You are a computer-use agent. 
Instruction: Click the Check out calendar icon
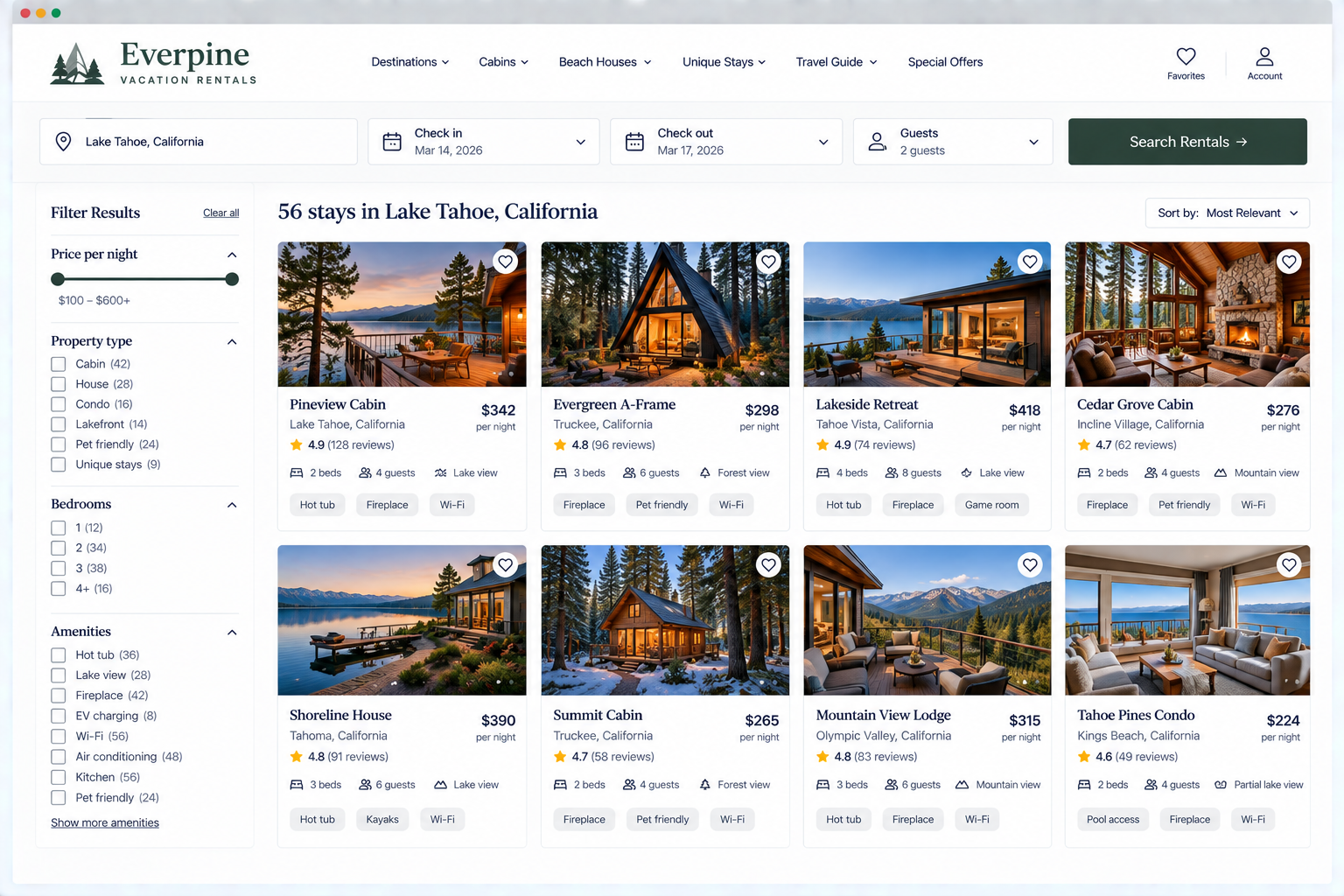click(634, 142)
